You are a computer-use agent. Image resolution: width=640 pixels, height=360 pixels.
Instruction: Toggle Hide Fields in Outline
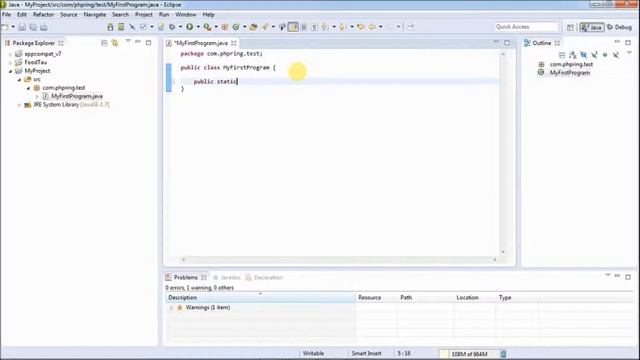coord(584,55)
